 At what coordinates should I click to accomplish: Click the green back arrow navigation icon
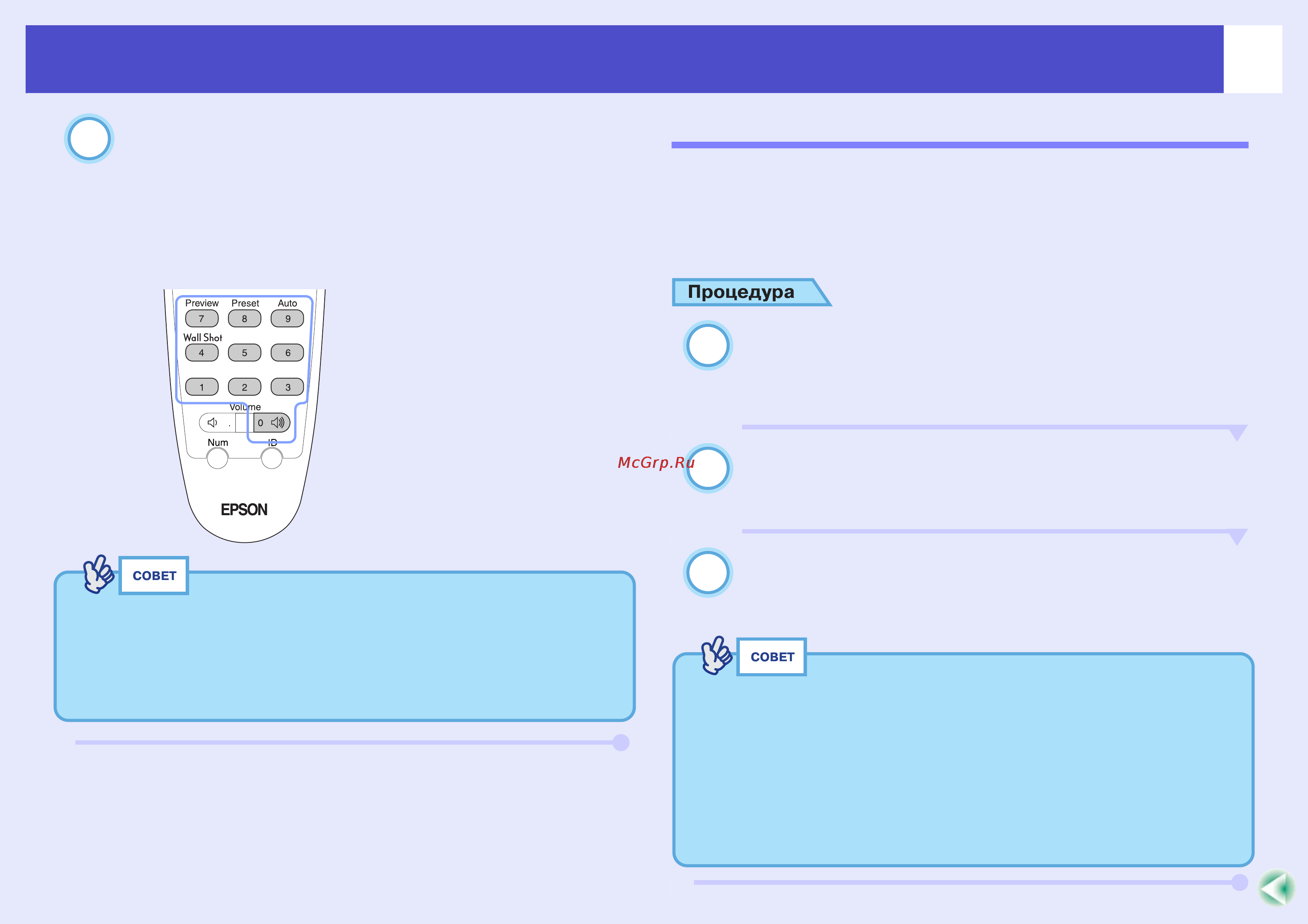(1277, 888)
